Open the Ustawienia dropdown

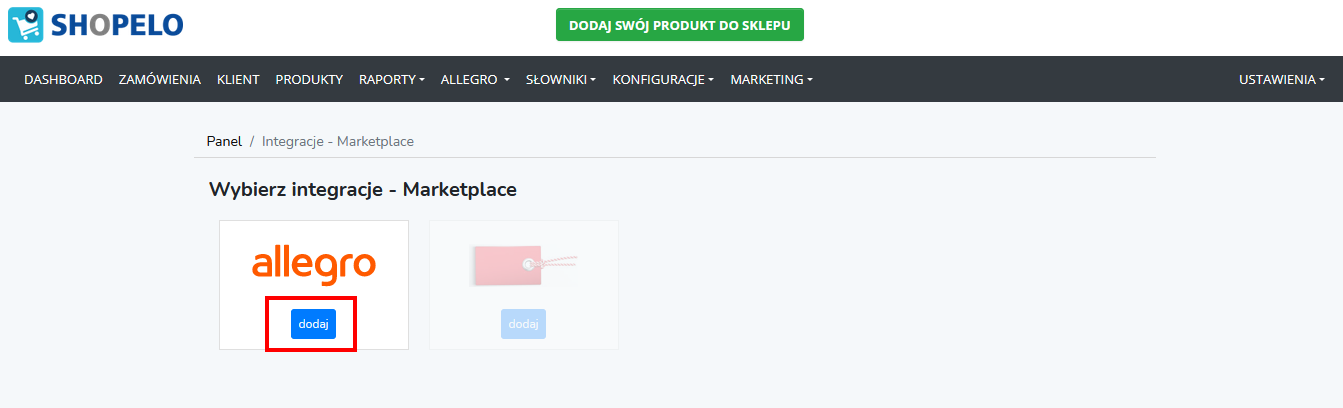1281,79
